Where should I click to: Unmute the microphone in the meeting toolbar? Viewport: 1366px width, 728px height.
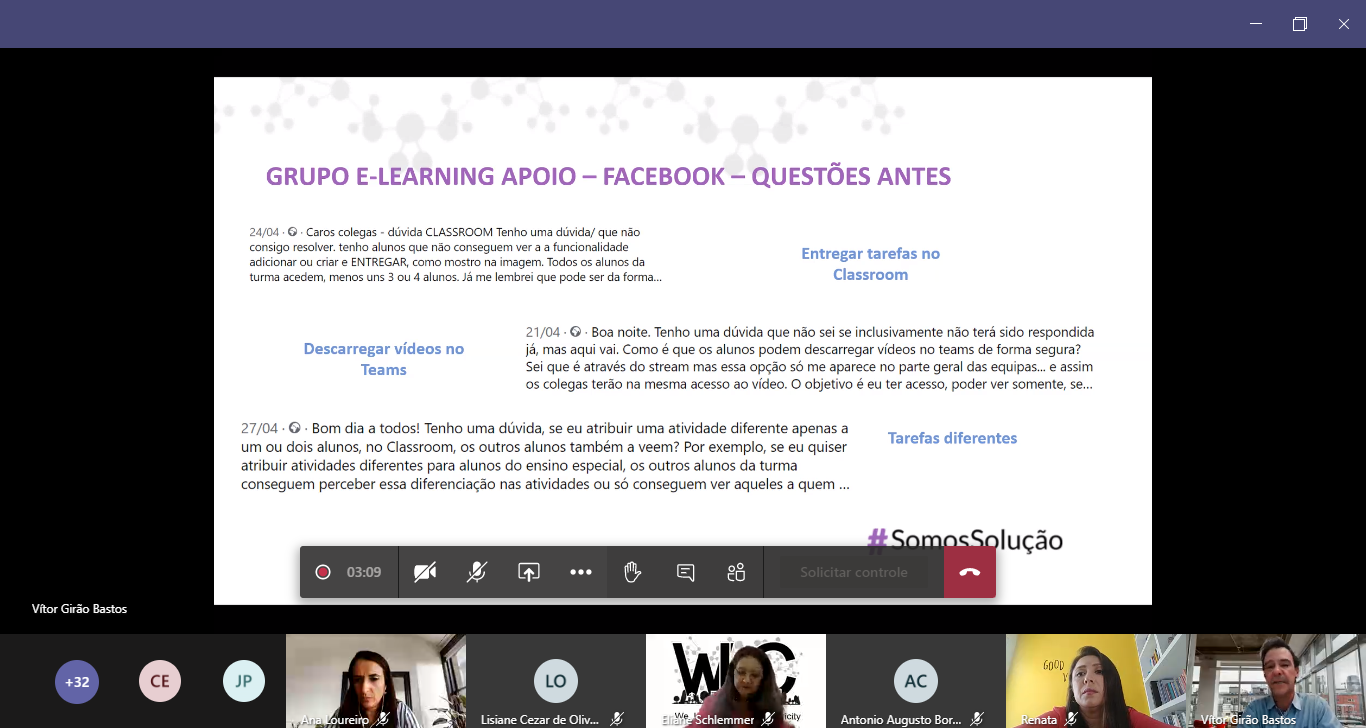(x=477, y=572)
